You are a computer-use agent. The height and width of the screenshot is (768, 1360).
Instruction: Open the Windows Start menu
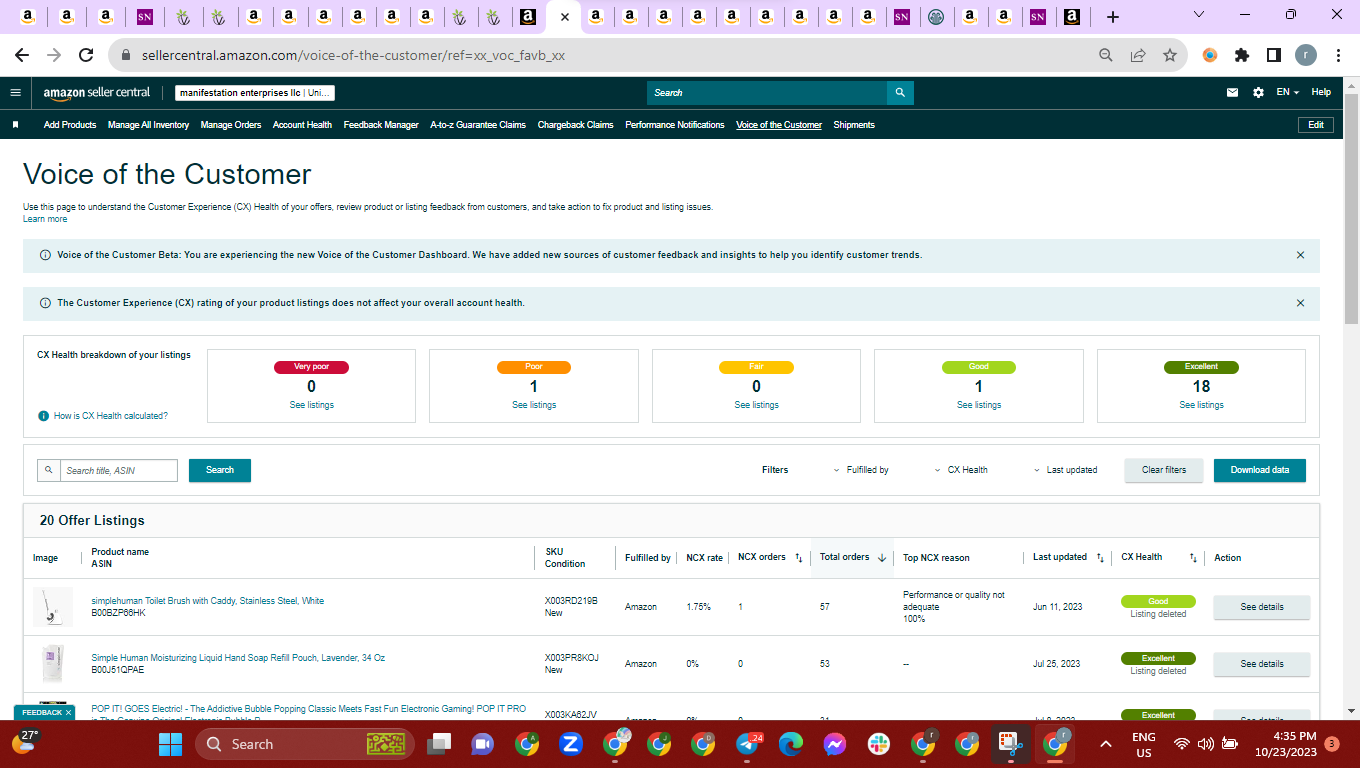(171, 744)
